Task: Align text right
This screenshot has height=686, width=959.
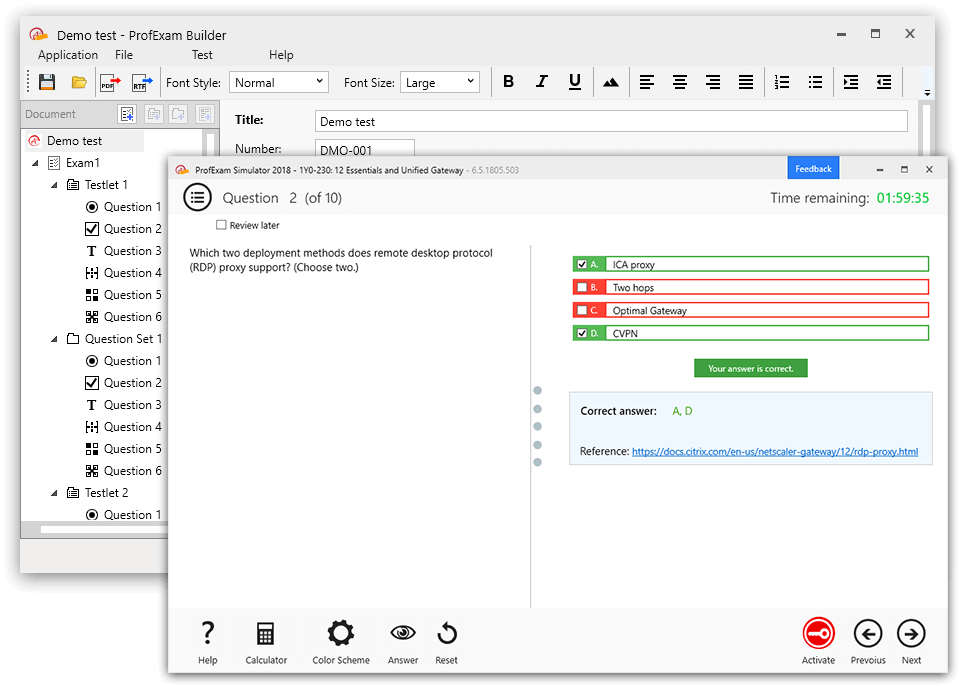Action: [713, 82]
